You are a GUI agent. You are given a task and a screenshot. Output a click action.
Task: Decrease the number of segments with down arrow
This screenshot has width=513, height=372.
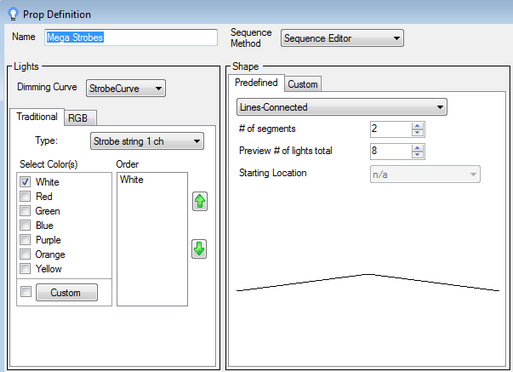[x=417, y=133]
